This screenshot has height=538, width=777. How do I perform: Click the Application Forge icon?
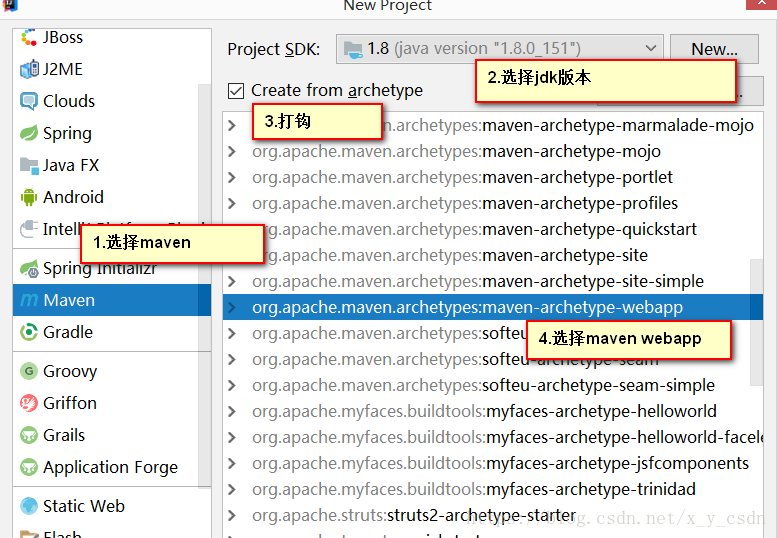pos(29,467)
